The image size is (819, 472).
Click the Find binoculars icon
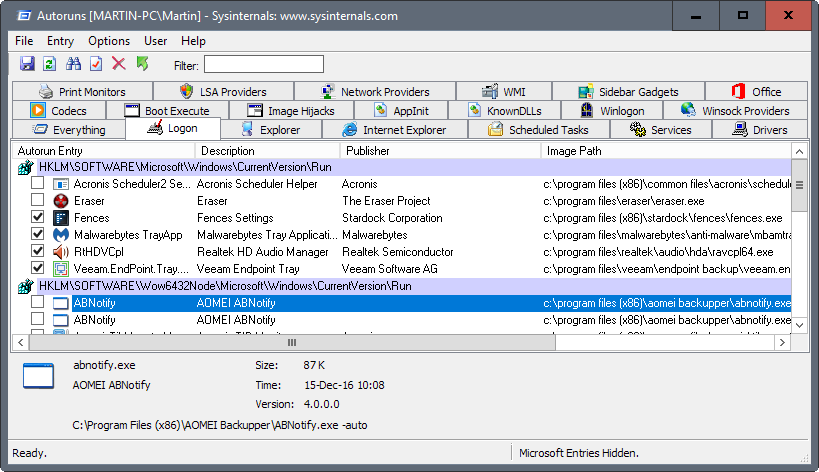pos(73,64)
